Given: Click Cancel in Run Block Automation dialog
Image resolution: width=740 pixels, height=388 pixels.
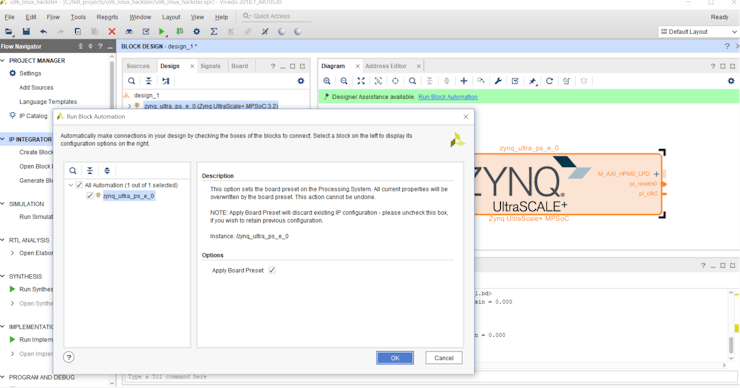Looking at the screenshot, I should (x=444, y=358).
